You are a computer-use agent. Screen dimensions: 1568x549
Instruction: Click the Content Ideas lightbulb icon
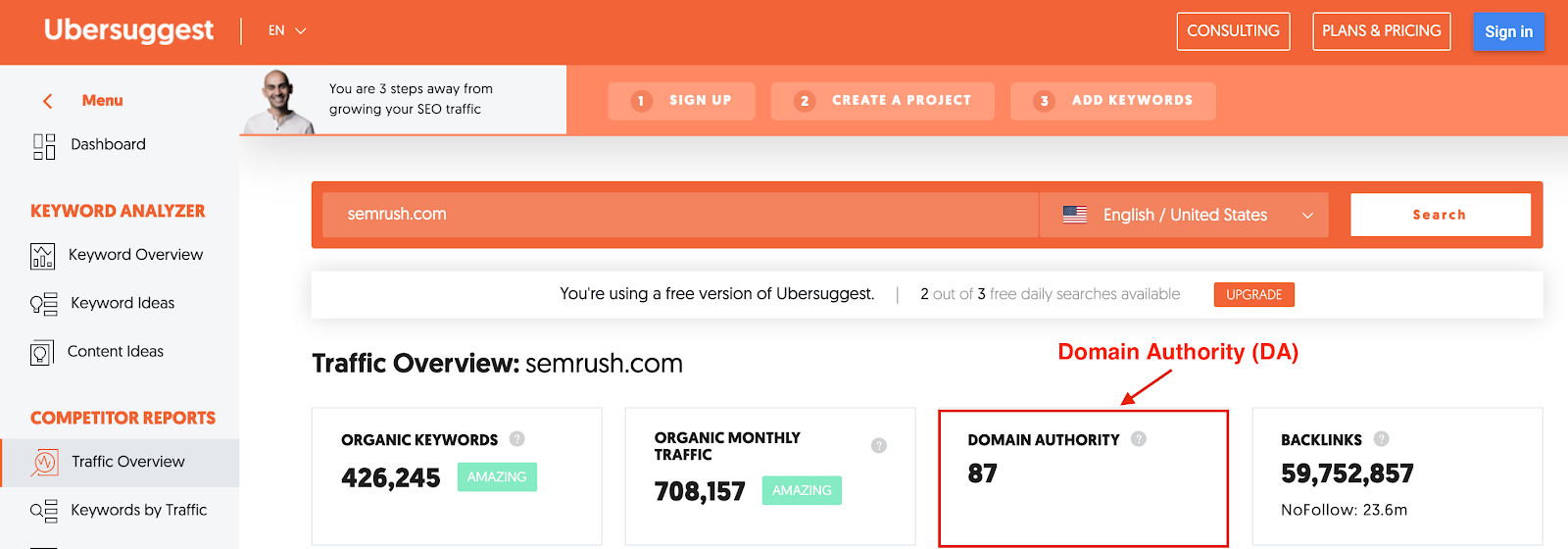41,352
